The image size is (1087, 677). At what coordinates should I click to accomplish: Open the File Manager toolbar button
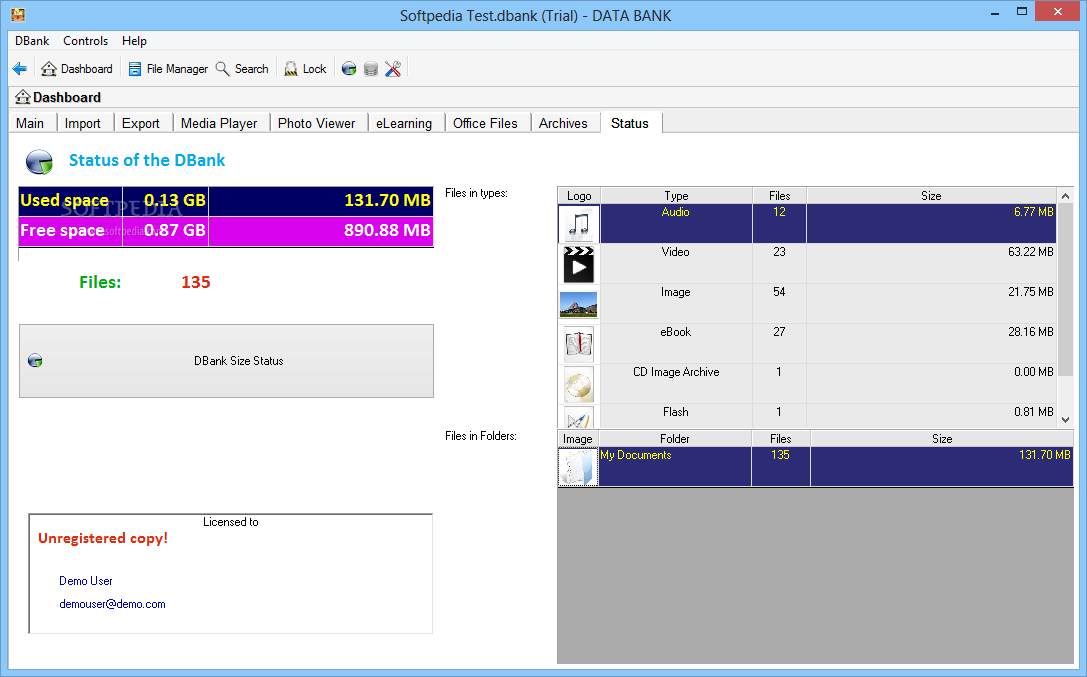click(168, 69)
